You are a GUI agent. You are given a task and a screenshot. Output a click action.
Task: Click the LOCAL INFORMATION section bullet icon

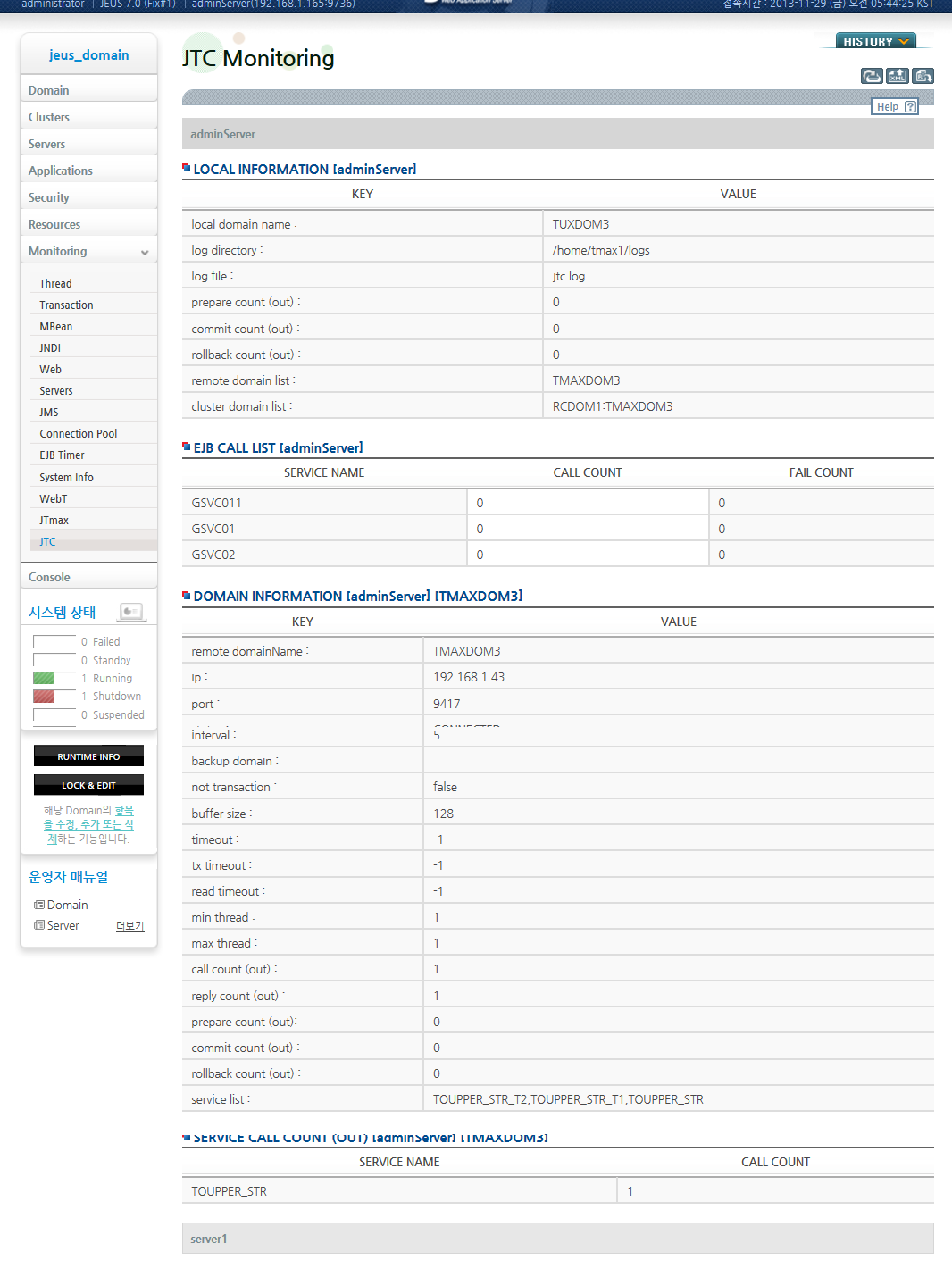187,168
